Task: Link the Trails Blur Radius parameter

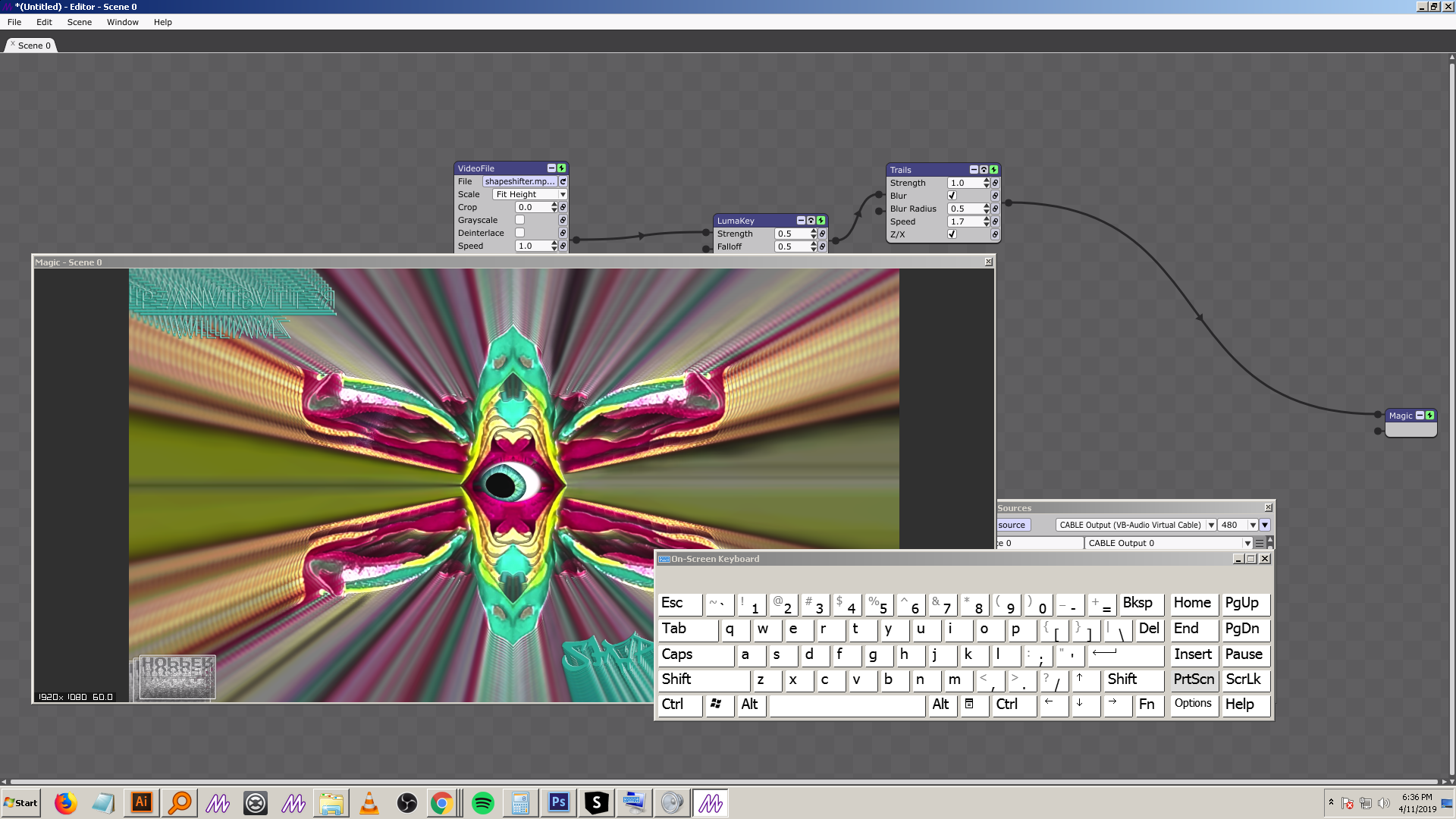Action: (x=995, y=209)
